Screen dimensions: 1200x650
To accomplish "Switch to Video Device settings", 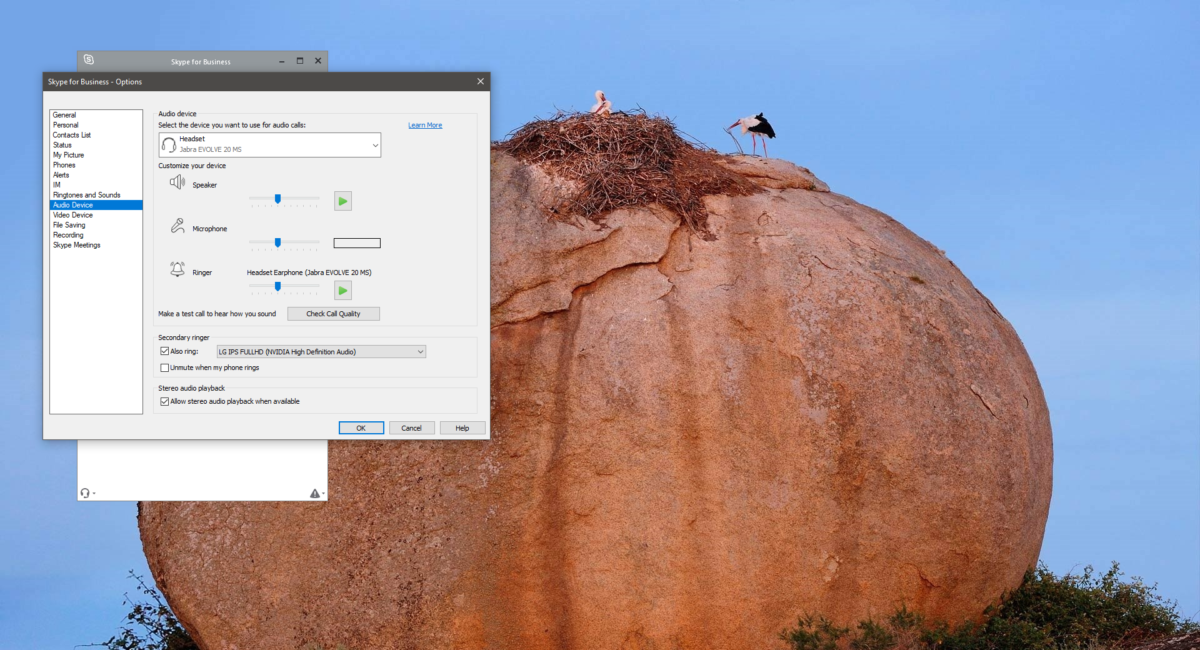I will [x=73, y=214].
